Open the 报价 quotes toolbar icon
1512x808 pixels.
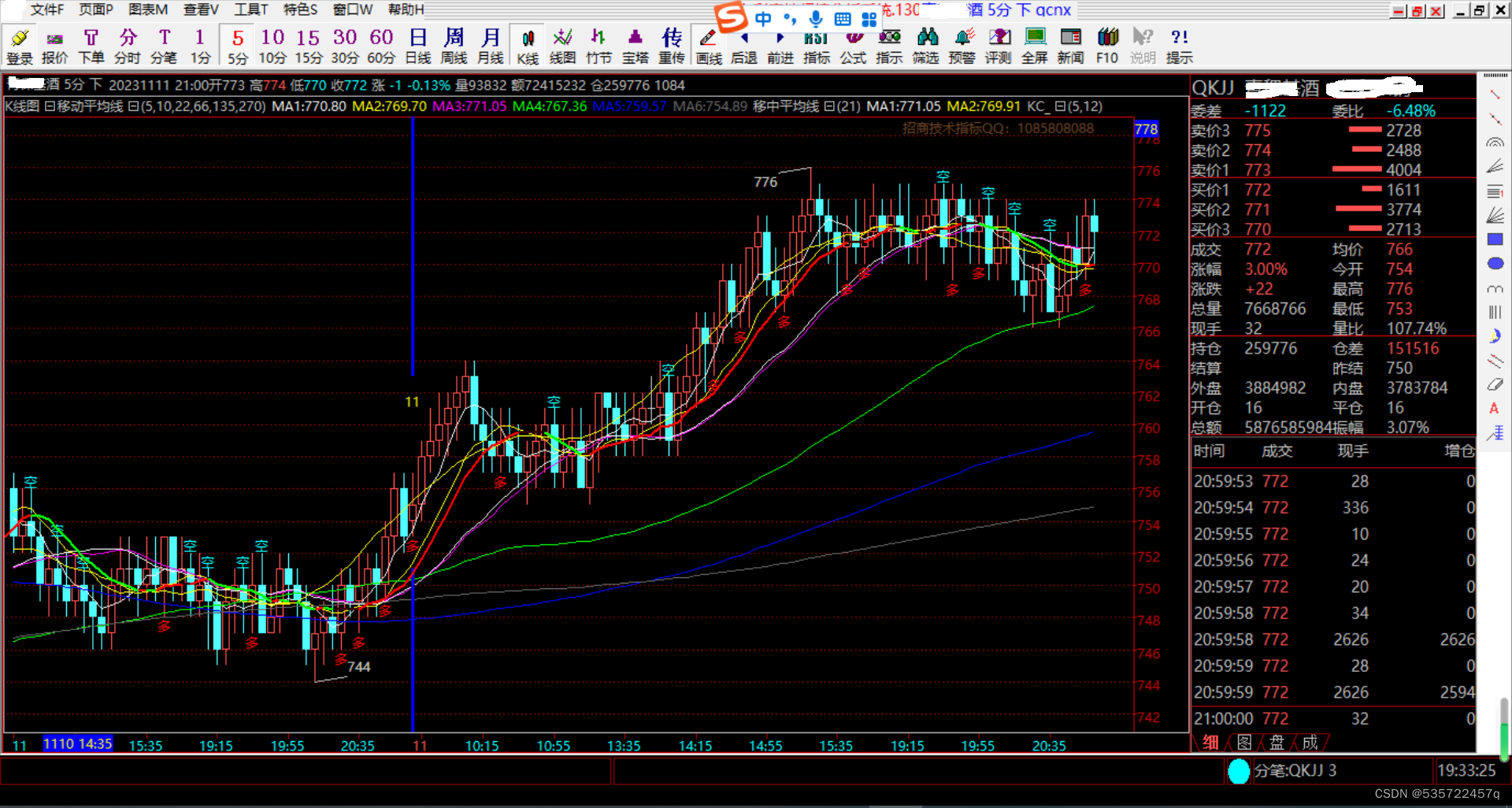point(54,46)
